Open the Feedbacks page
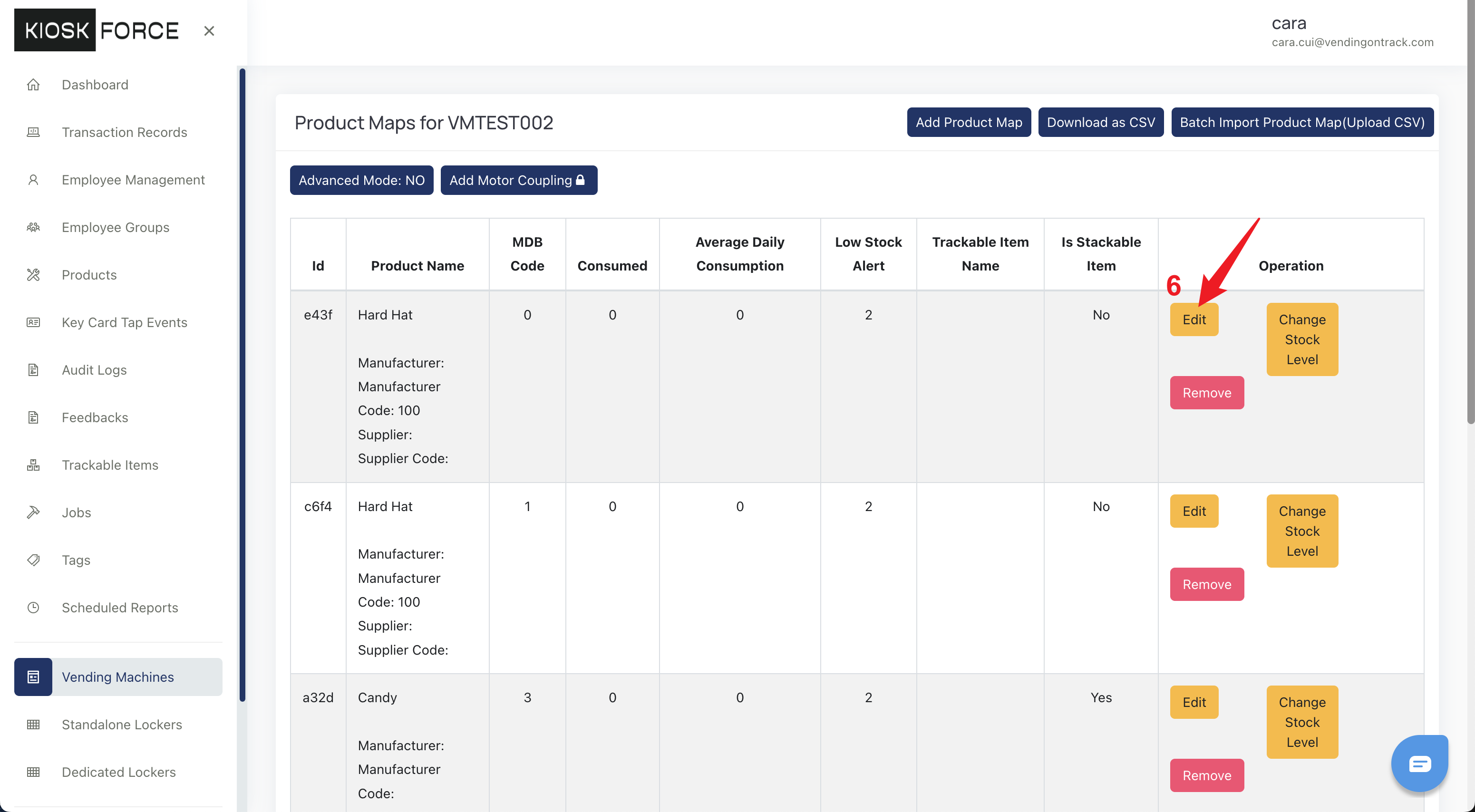The image size is (1475, 812). [x=95, y=417]
